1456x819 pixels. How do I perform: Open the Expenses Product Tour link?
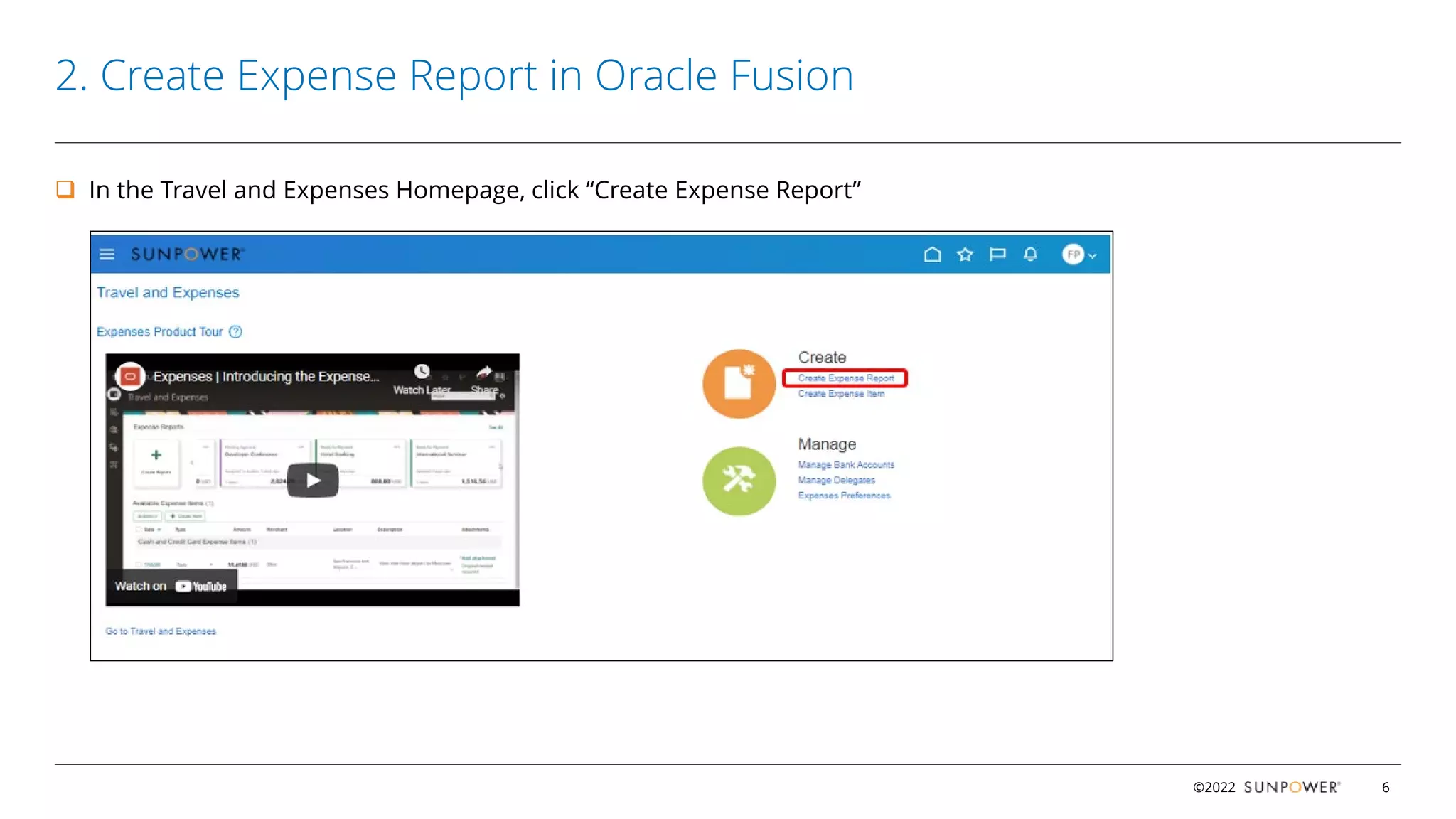159,332
